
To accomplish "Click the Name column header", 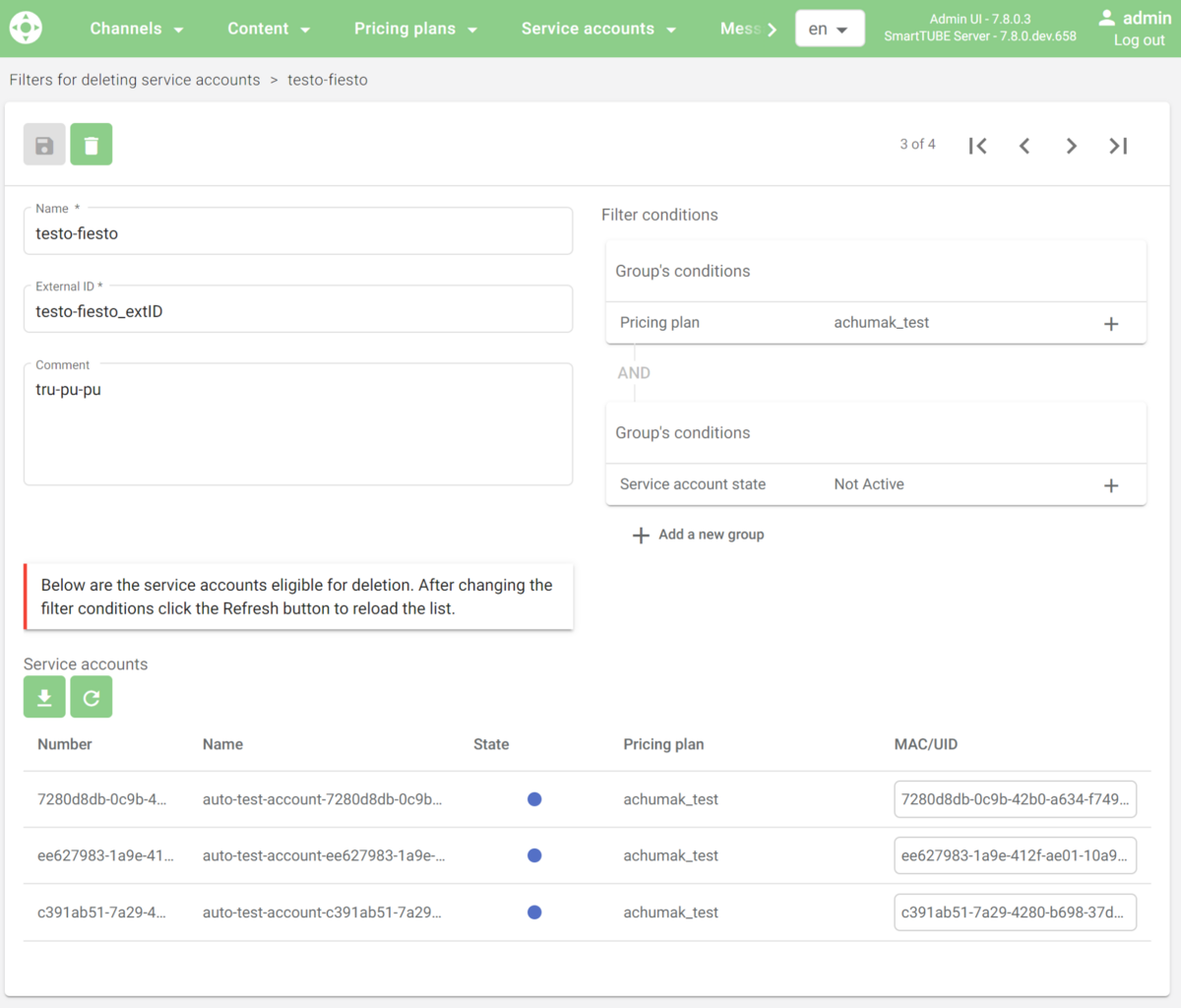I will 222,744.
